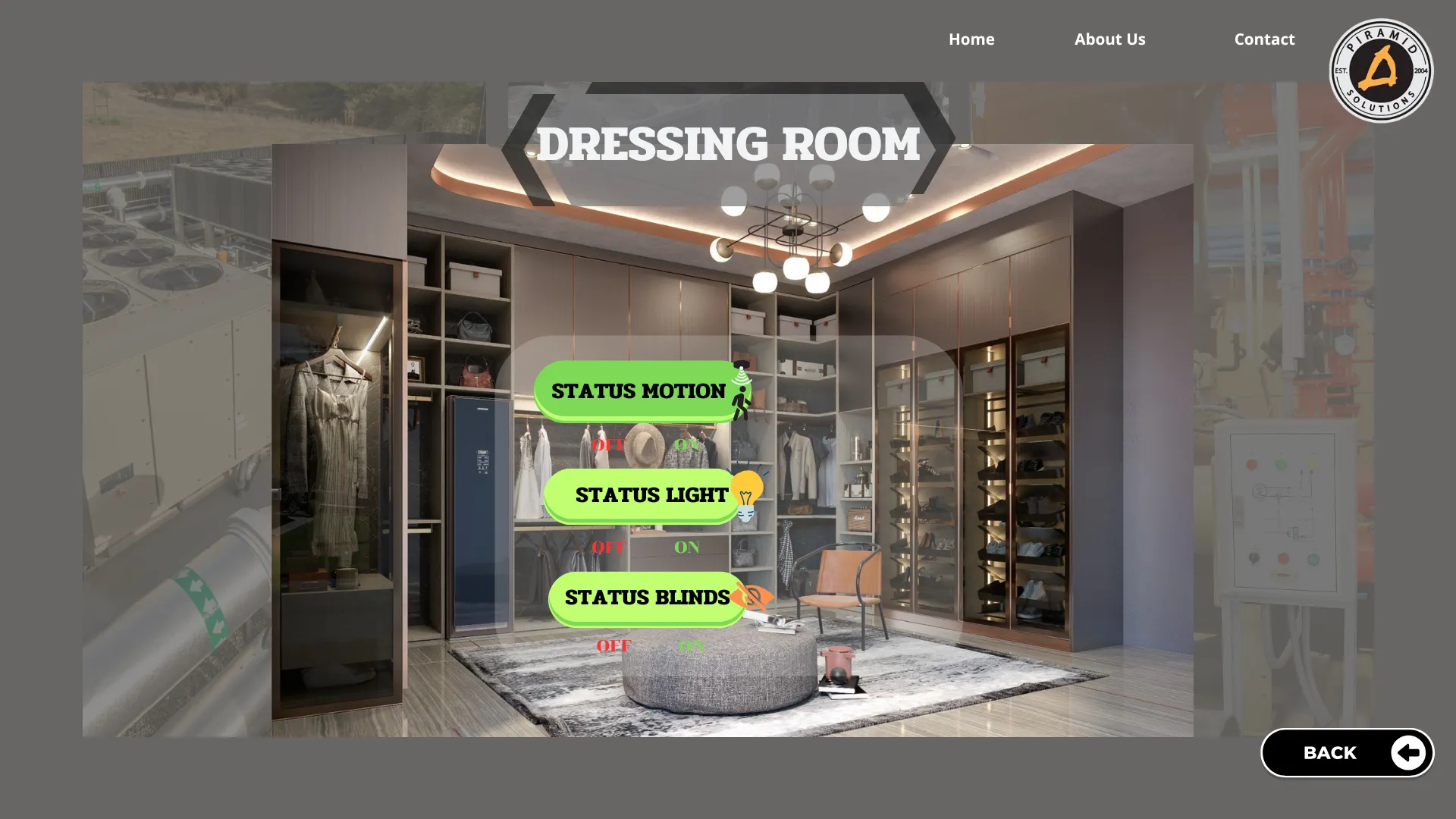The height and width of the screenshot is (819, 1456).
Task: Click the crossed-out eye blinds icon
Action: 752,598
